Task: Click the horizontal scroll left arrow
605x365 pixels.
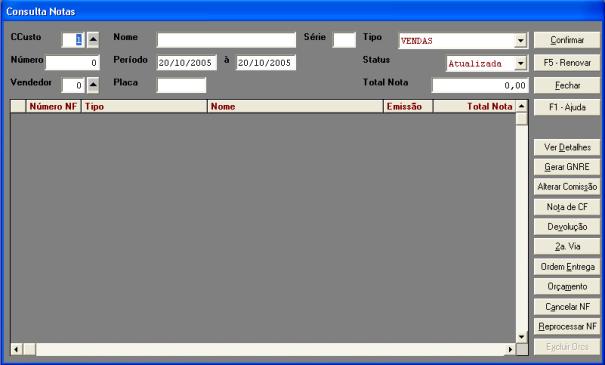Action: click(x=16, y=350)
